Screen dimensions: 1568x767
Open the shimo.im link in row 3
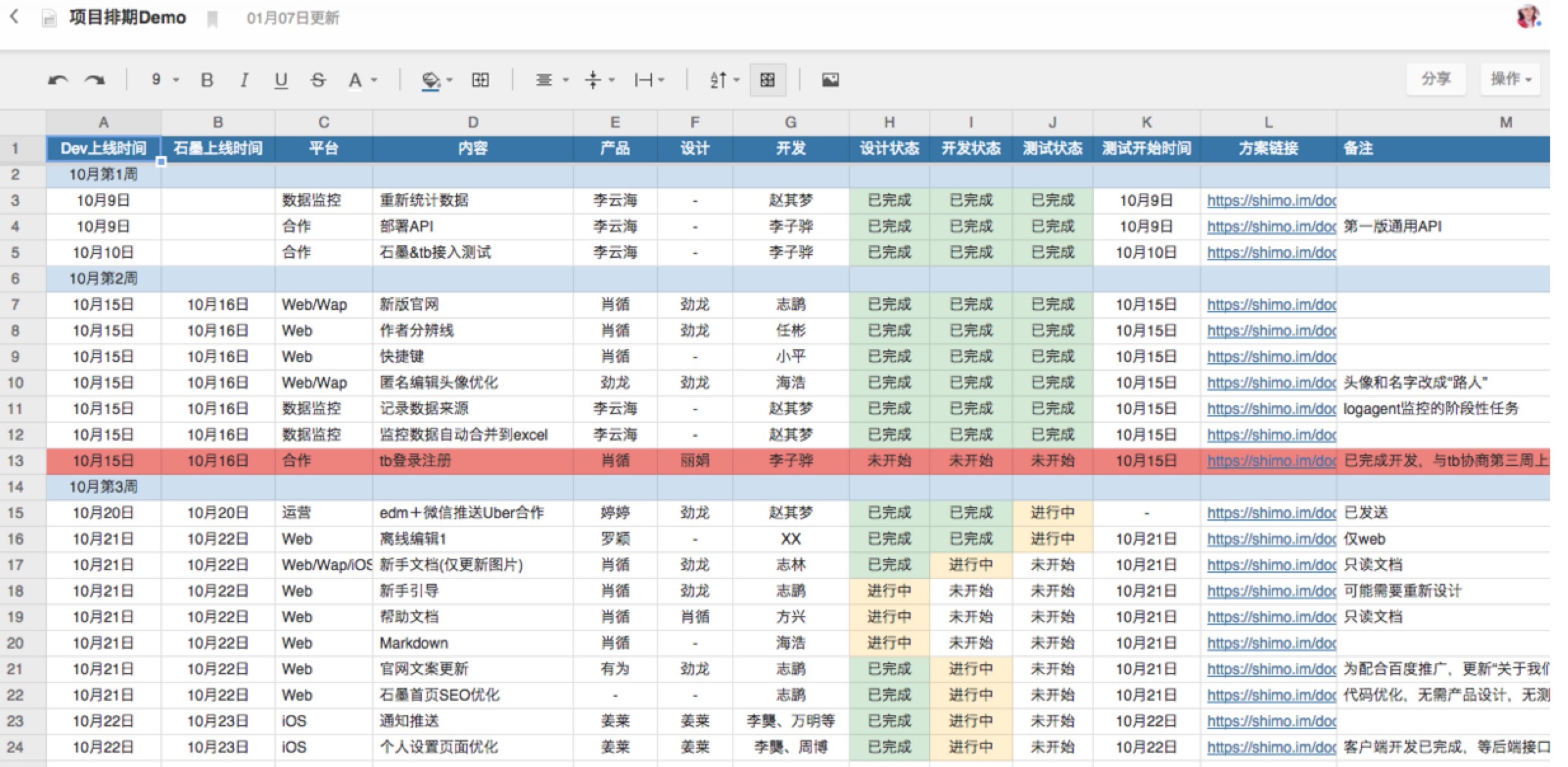(1271, 201)
